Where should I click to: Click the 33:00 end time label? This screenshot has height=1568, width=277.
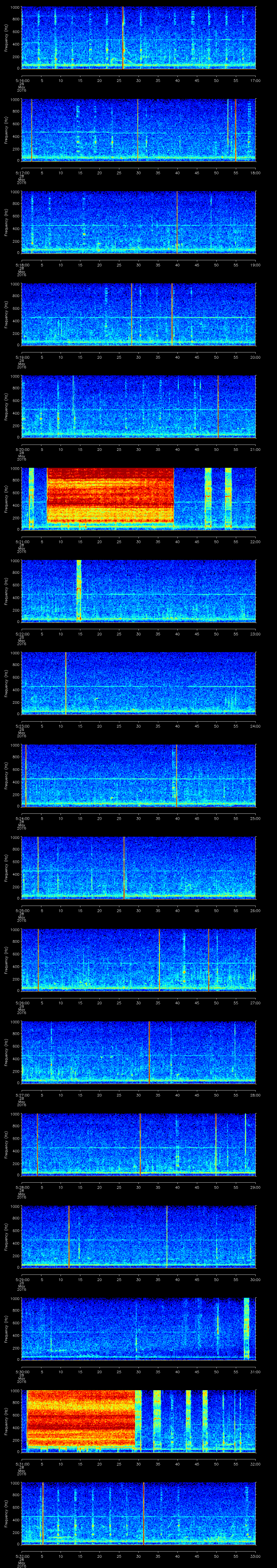point(255,1556)
